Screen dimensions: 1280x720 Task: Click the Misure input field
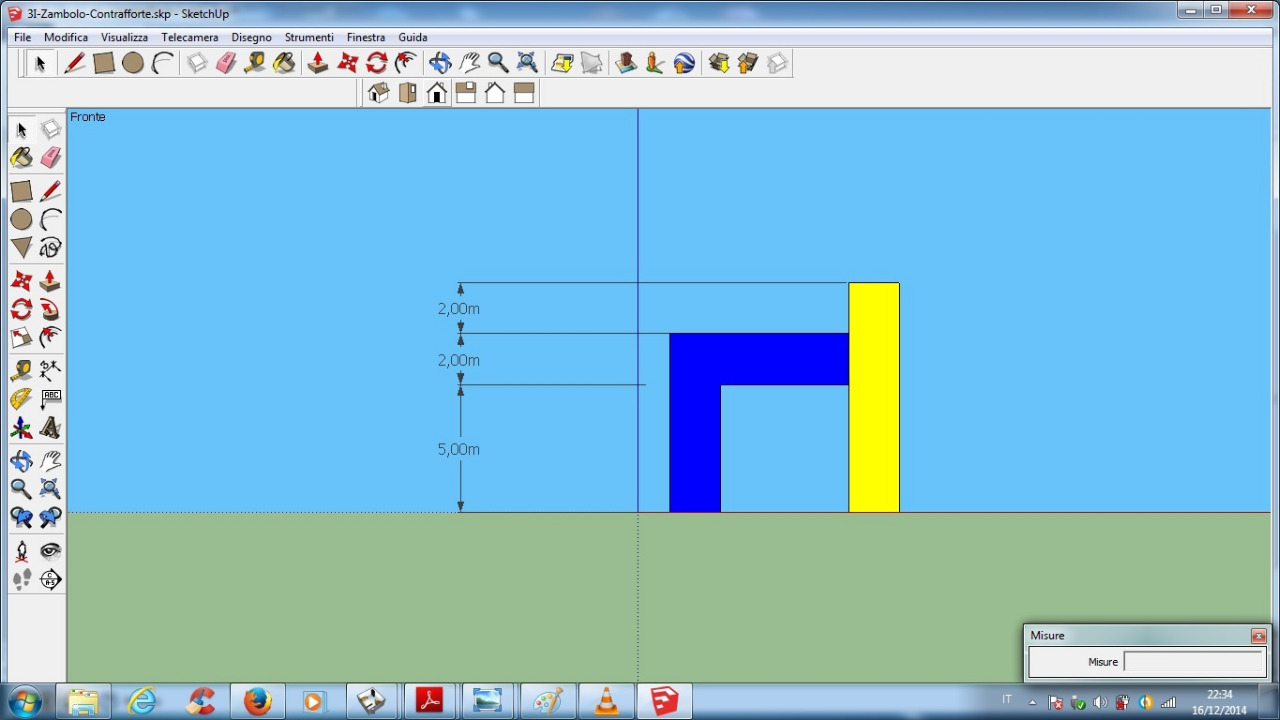point(1194,662)
